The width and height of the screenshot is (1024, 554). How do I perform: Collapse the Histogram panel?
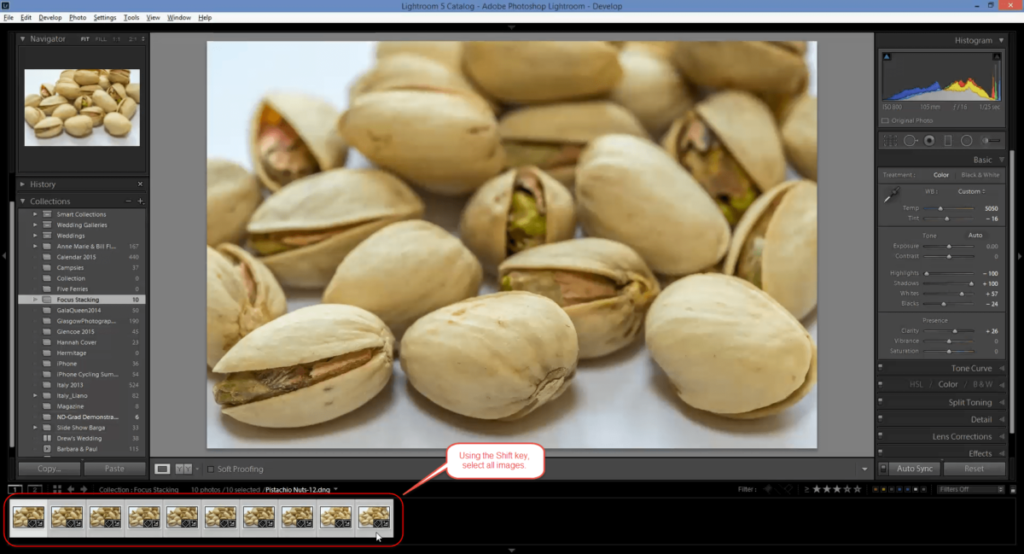click(x=1001, y=41)
